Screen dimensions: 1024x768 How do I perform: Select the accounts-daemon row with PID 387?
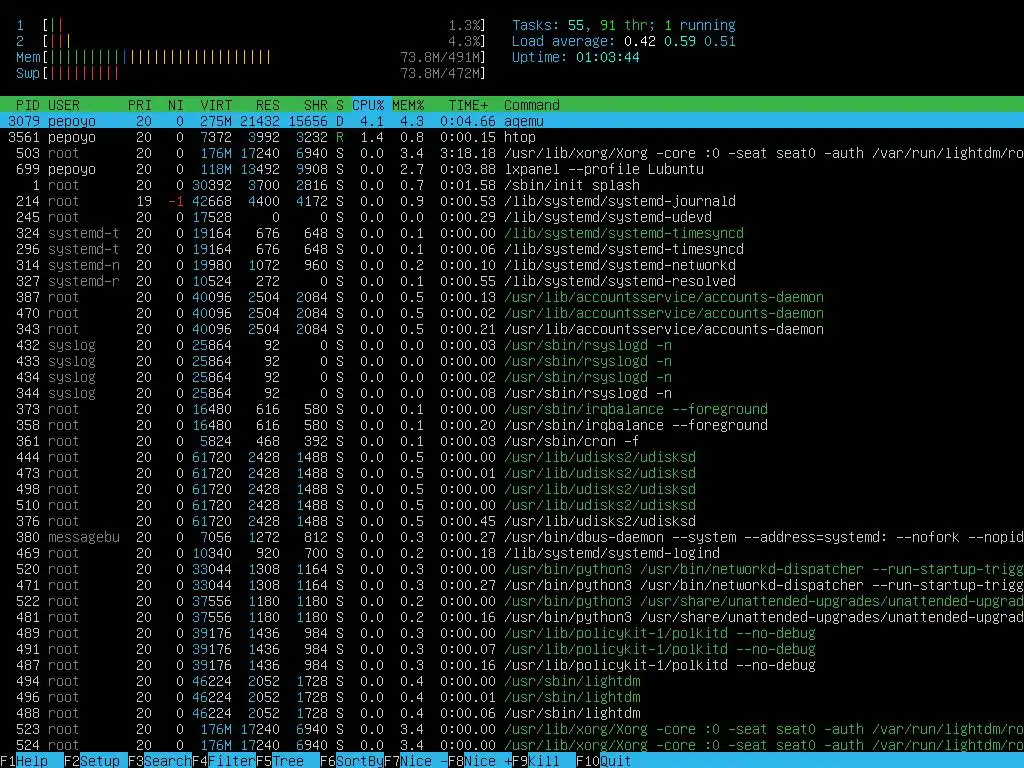click(x=512, y=297)
